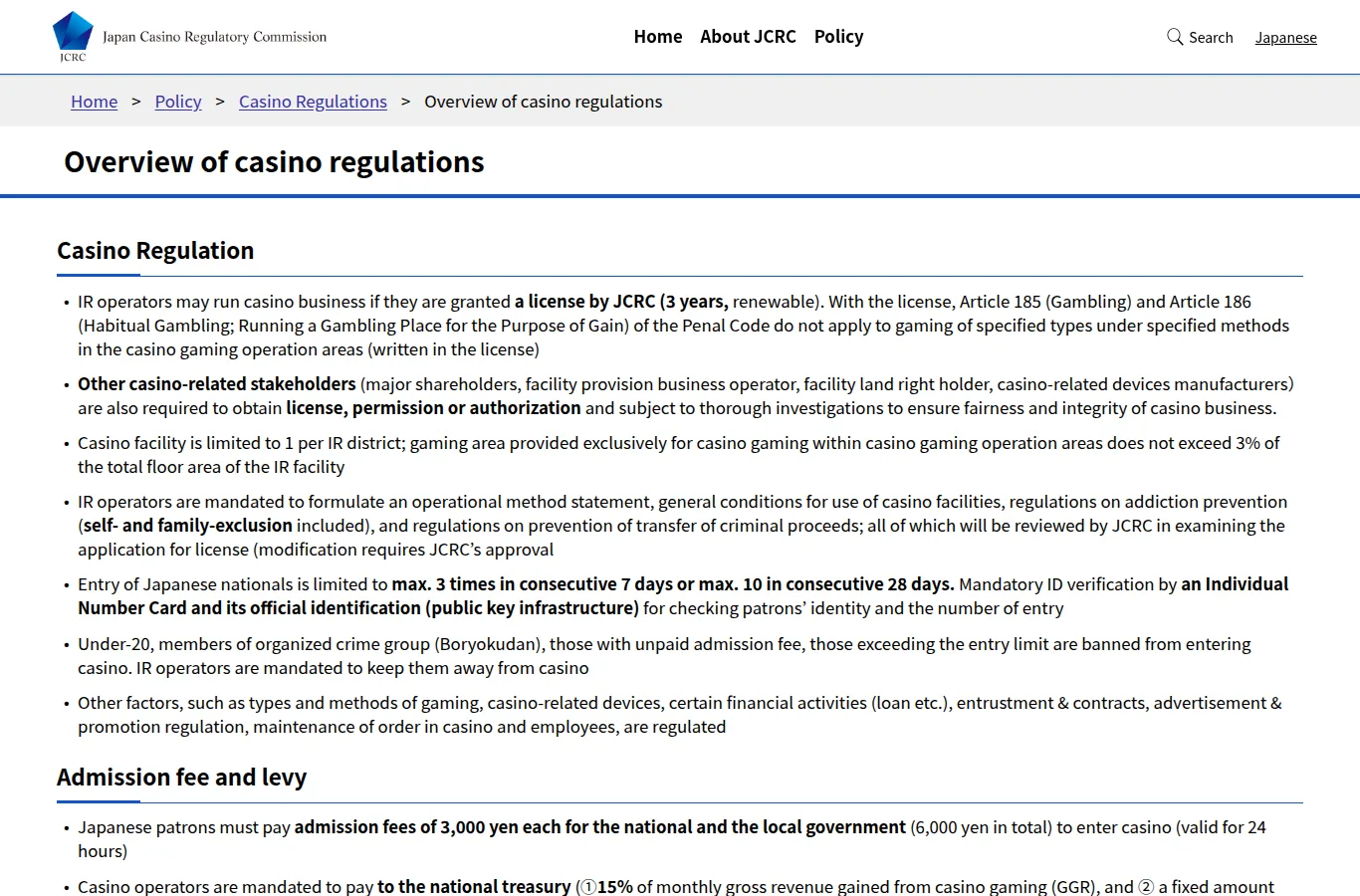1360x896 pixels.
Task: Open Casino Regulations breadcrumb link
Action: pyautogui.click(x=313, y=102)
